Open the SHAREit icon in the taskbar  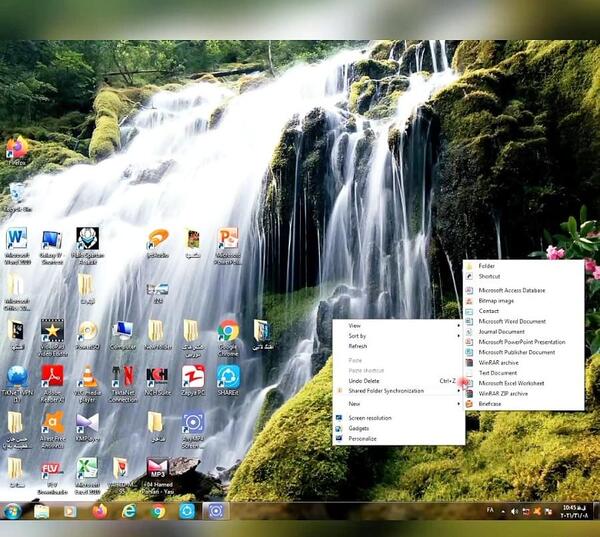[x=187, y=511]
